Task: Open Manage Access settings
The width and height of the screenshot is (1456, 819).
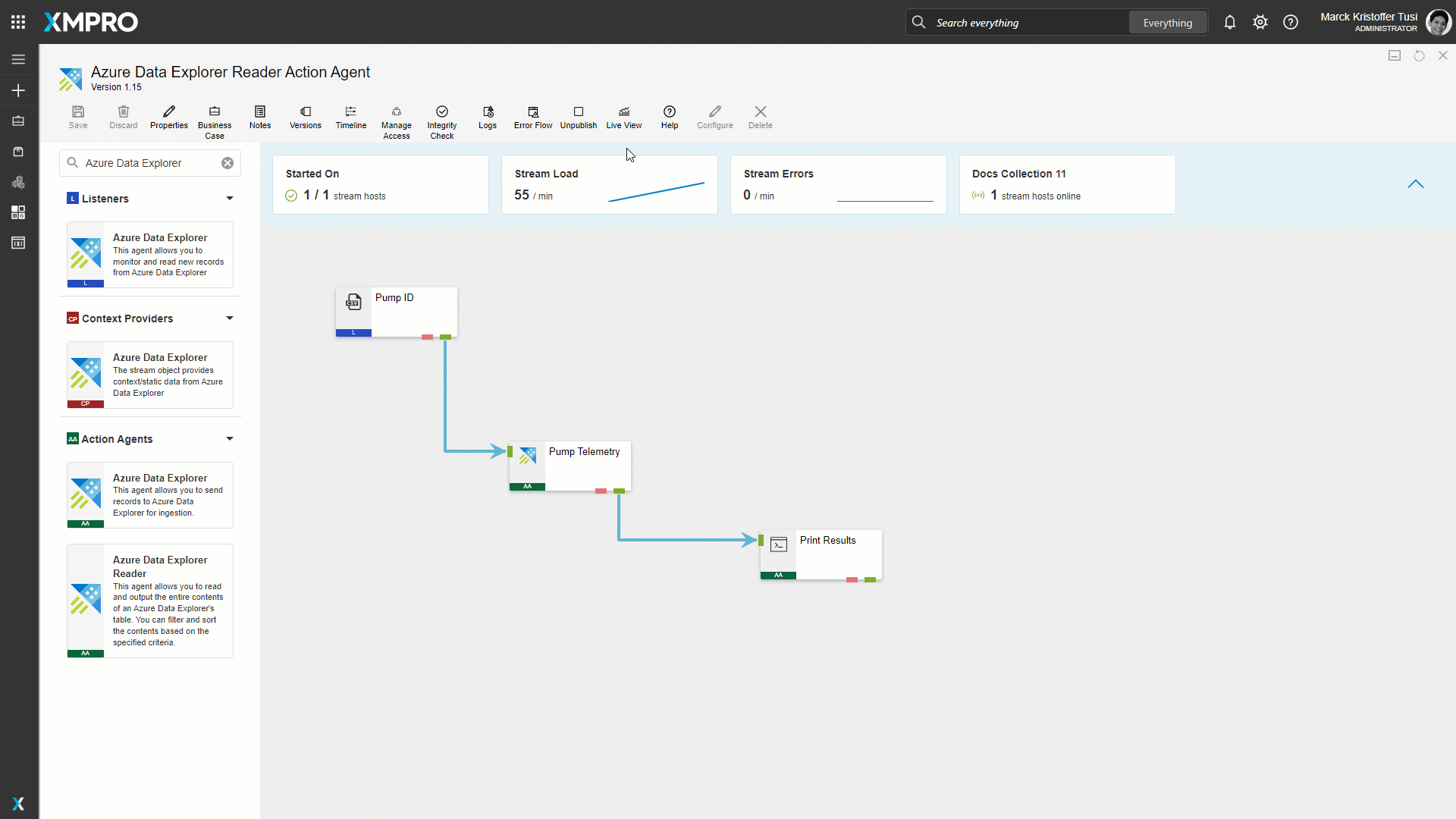Action: tap(397, 120)
